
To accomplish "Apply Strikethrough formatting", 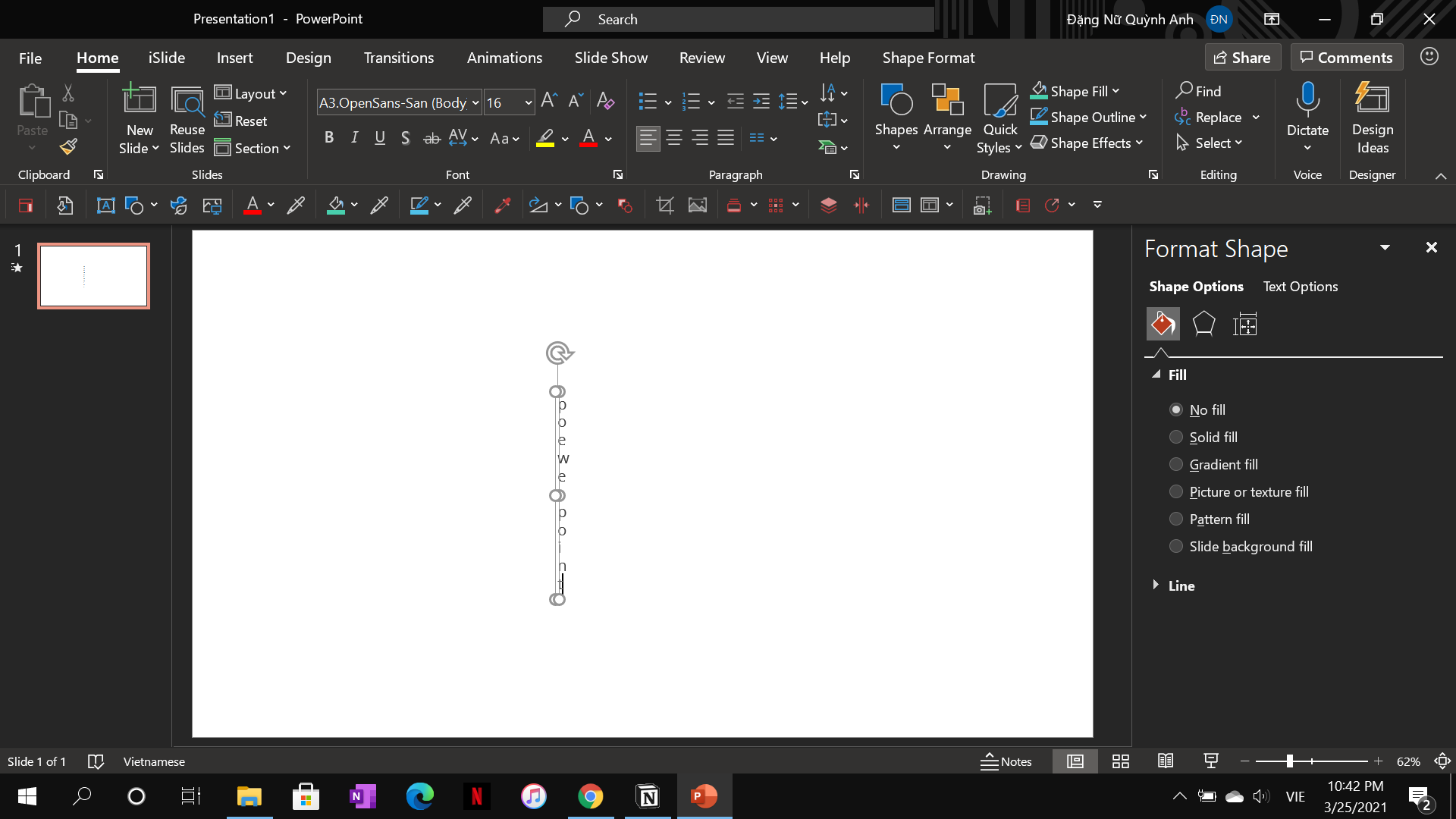I will [431, 138].
